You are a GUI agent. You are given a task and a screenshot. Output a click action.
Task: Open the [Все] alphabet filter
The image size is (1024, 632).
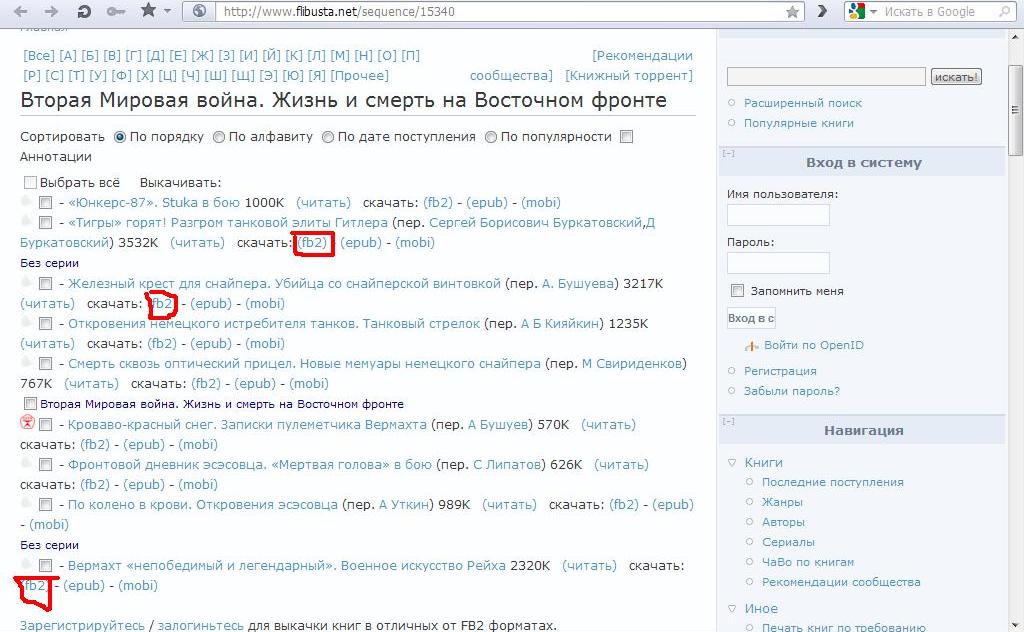pos(39,55)
